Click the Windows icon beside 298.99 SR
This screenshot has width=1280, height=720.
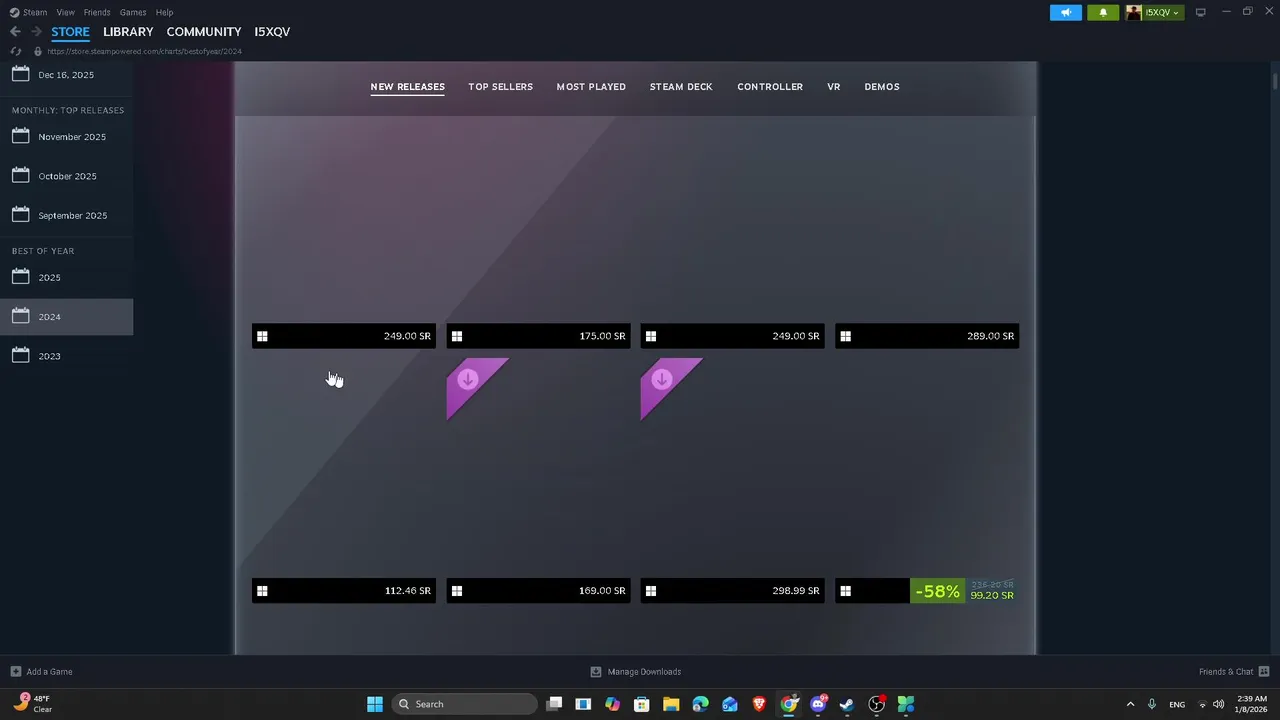pyautogui.click(x=650, y=591)
